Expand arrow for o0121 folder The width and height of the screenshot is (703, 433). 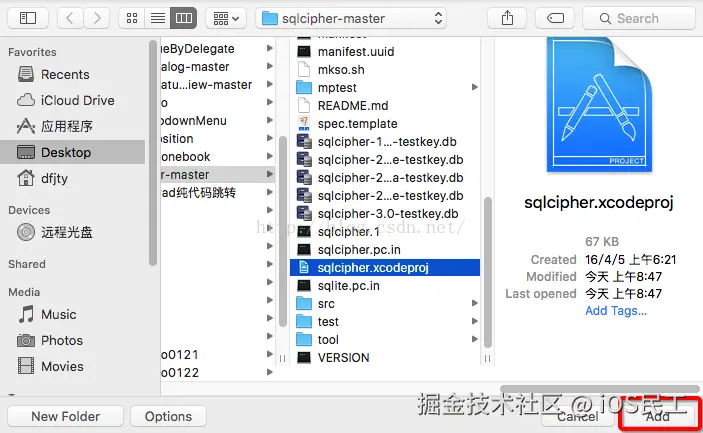click(x=269, y=354)
